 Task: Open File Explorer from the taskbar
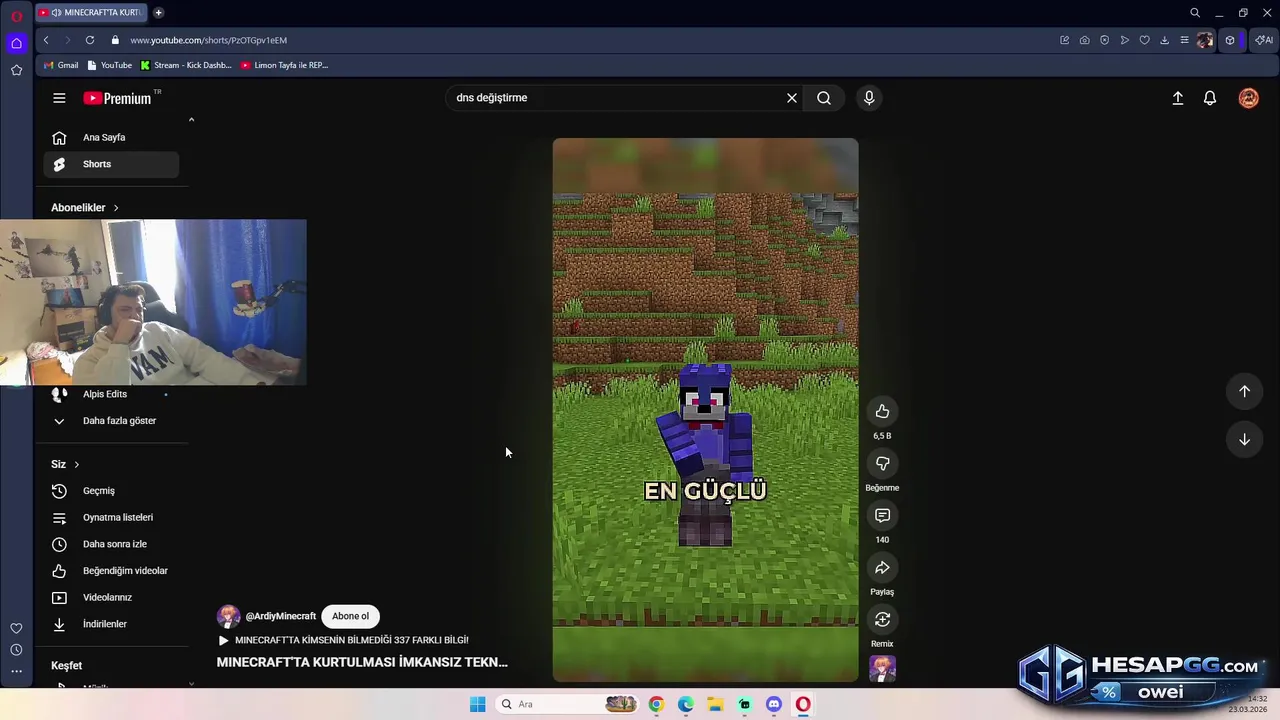pos(715,704)
